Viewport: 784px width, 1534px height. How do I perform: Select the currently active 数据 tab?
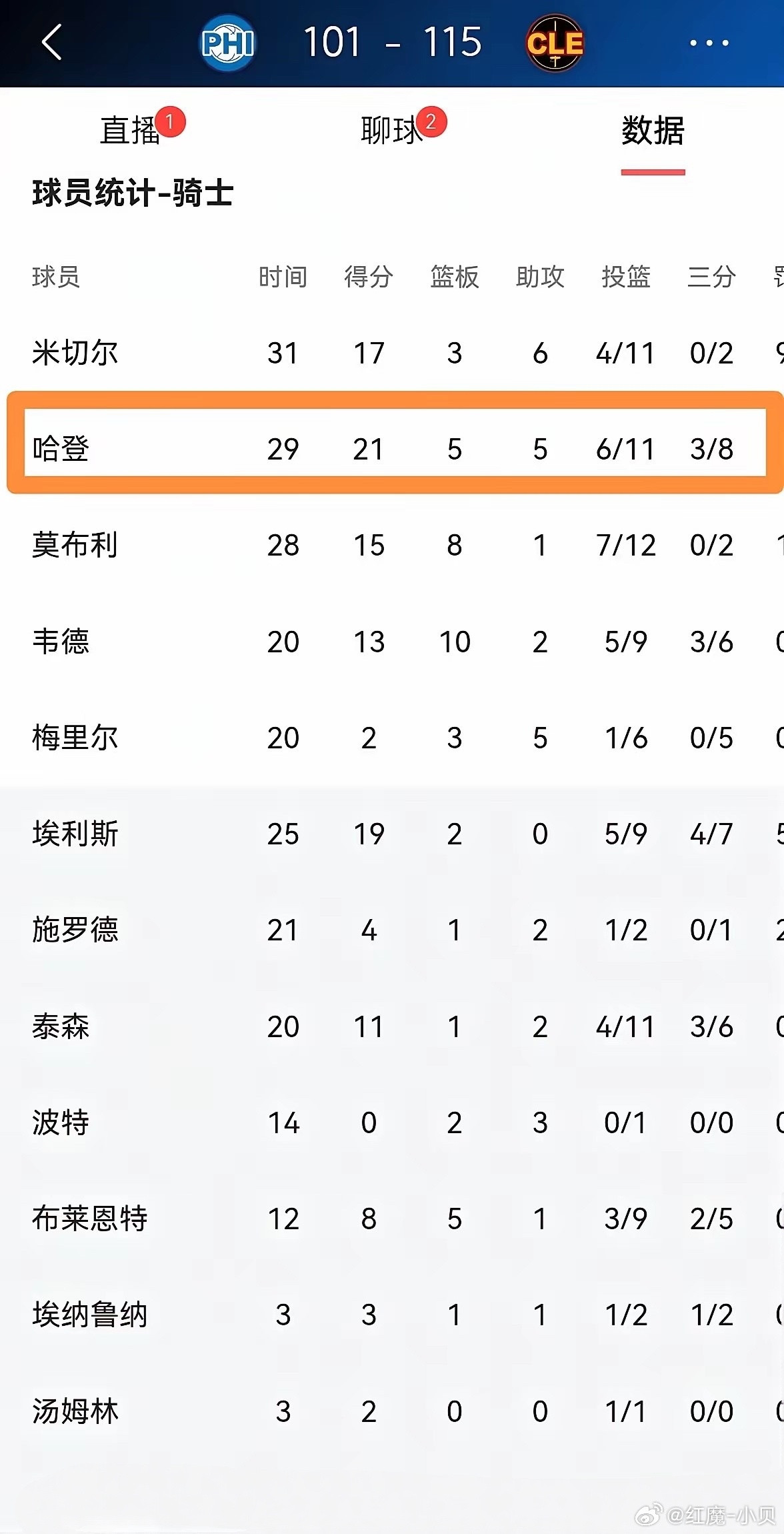pyautogui.click(x=653, y=131)
